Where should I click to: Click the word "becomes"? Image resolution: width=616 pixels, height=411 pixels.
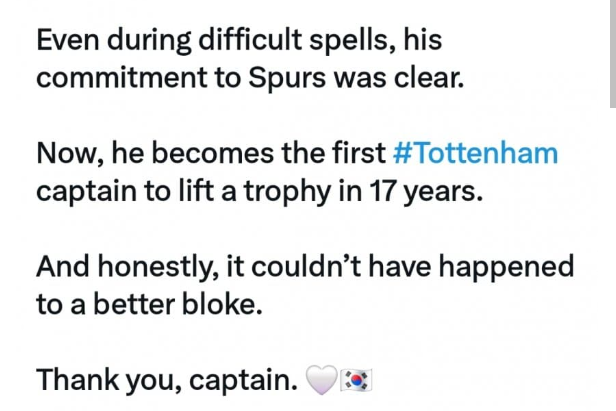click(x=213, y=153)
